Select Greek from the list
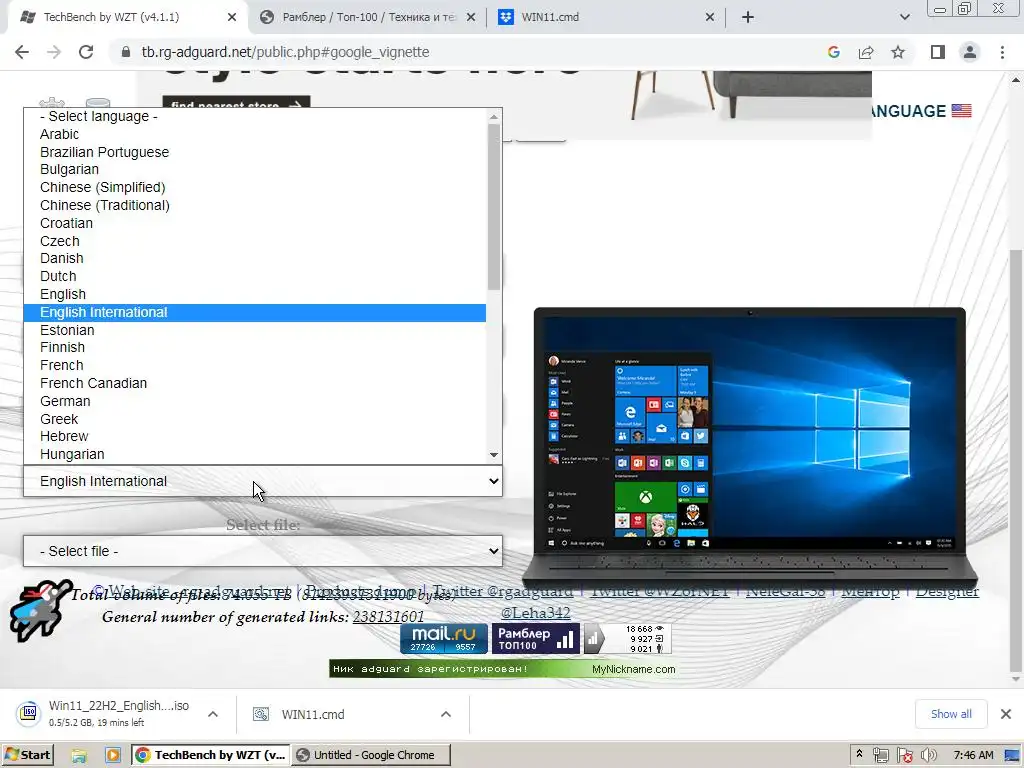The height and width of the screenshot is (768, 1024). pos(255,419)
